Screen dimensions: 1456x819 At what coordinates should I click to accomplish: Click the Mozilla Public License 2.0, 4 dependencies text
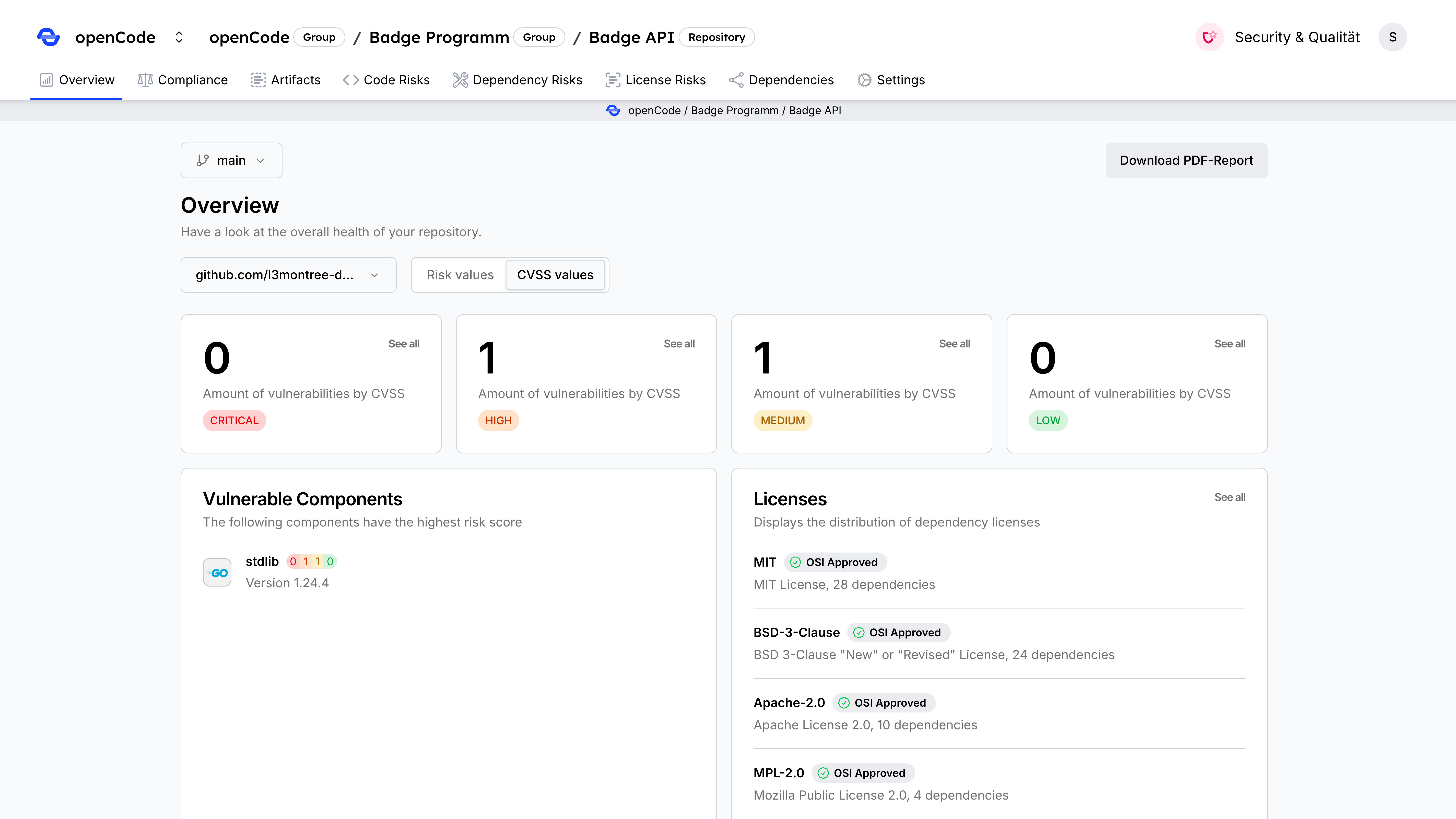[881, 795]
